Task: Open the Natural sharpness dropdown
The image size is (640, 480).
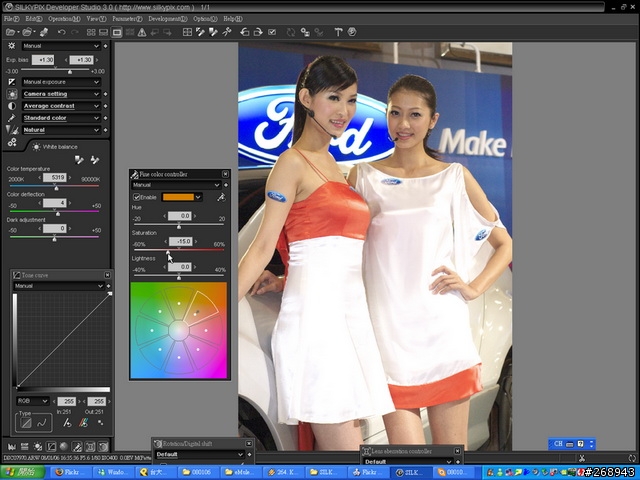Action: click(61, 130)
